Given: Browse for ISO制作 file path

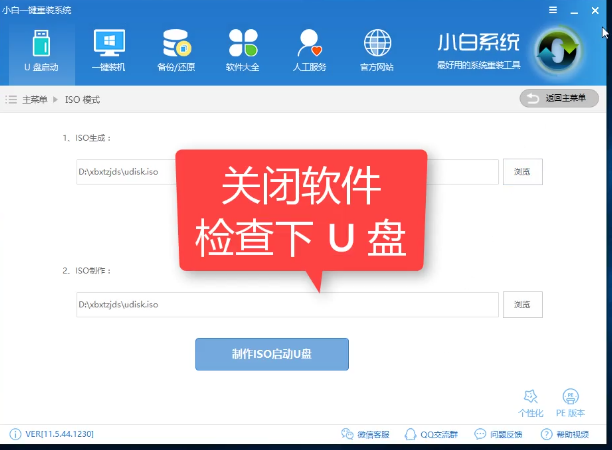Looking at the screenshot, I should pyautogui.click(x=522, y=304).
